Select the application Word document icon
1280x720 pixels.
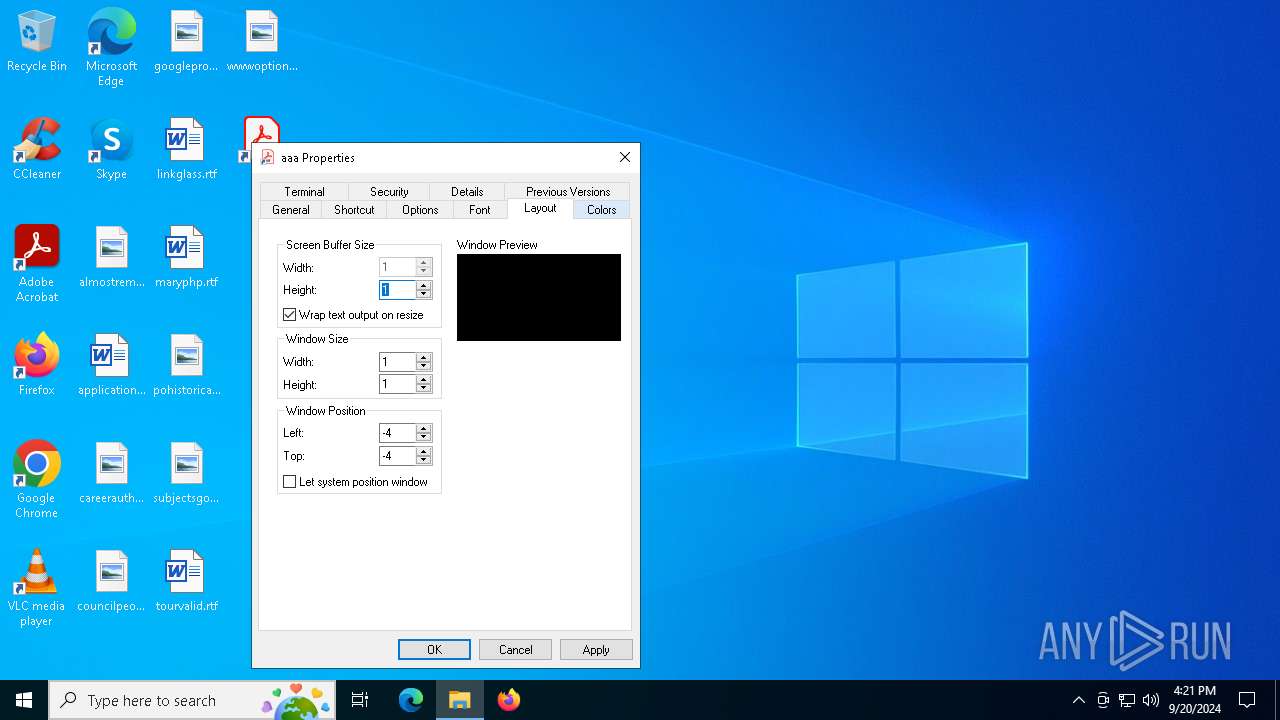(111, 366)
